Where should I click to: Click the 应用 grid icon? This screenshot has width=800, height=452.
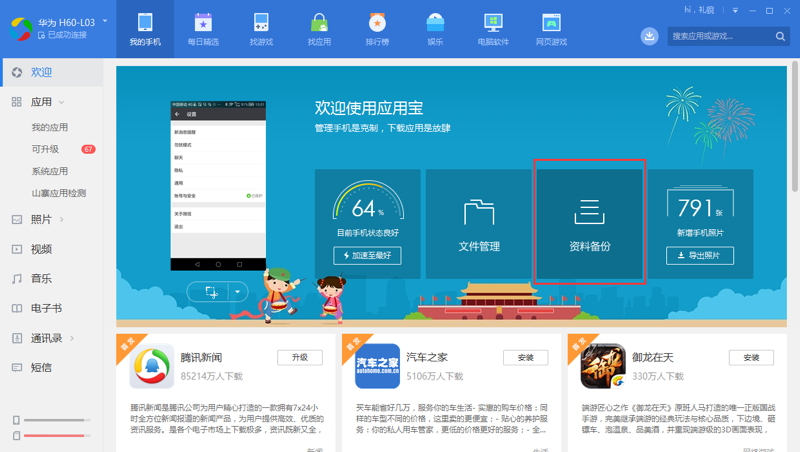click(17, 102)
